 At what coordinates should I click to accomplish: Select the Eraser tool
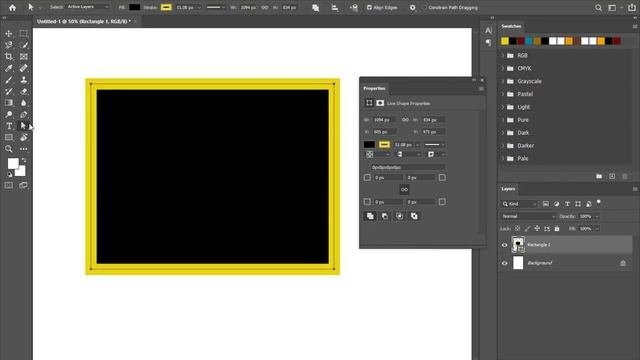[24, 91]
